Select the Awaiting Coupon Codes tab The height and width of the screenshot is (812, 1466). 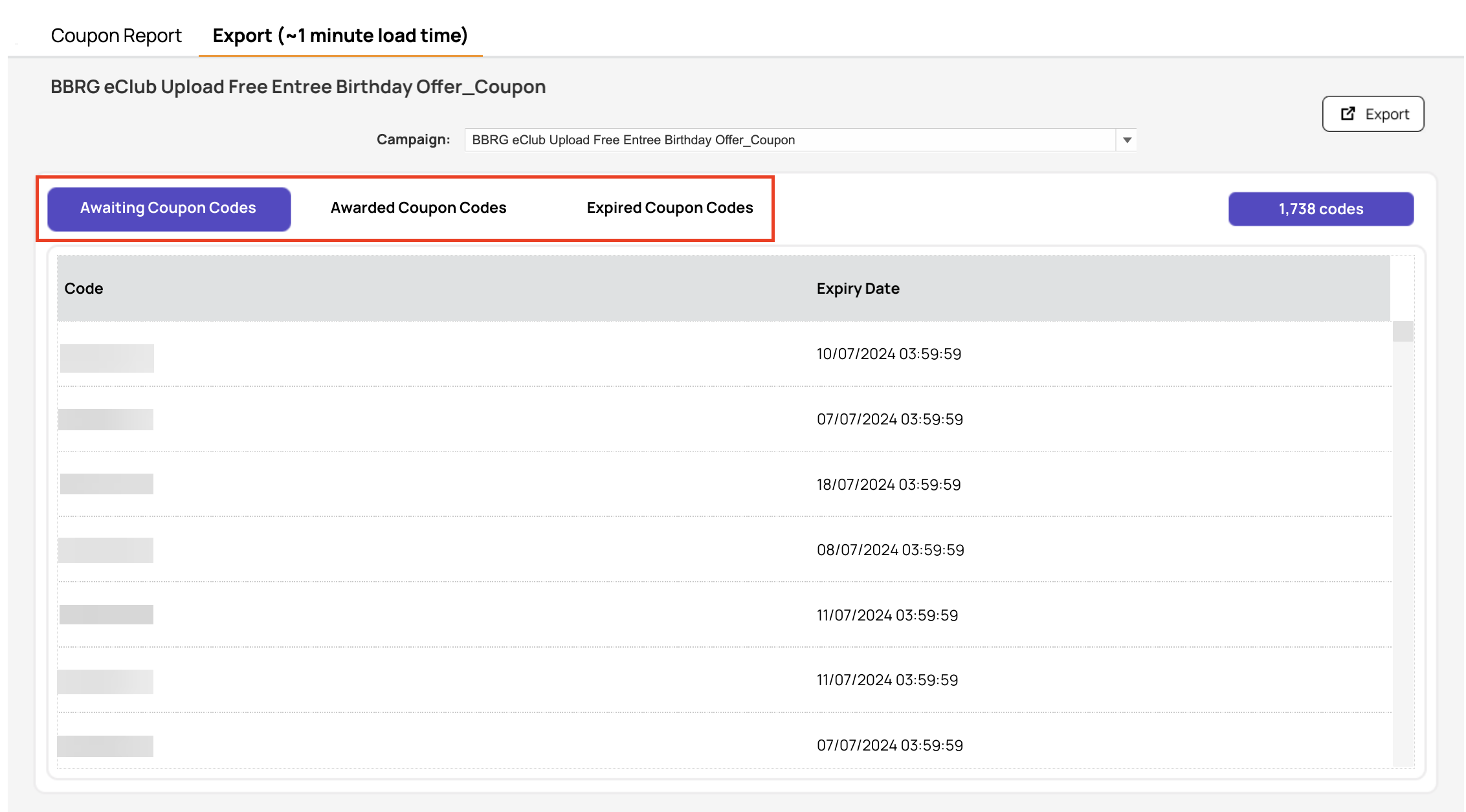click(x=169, y=208)
